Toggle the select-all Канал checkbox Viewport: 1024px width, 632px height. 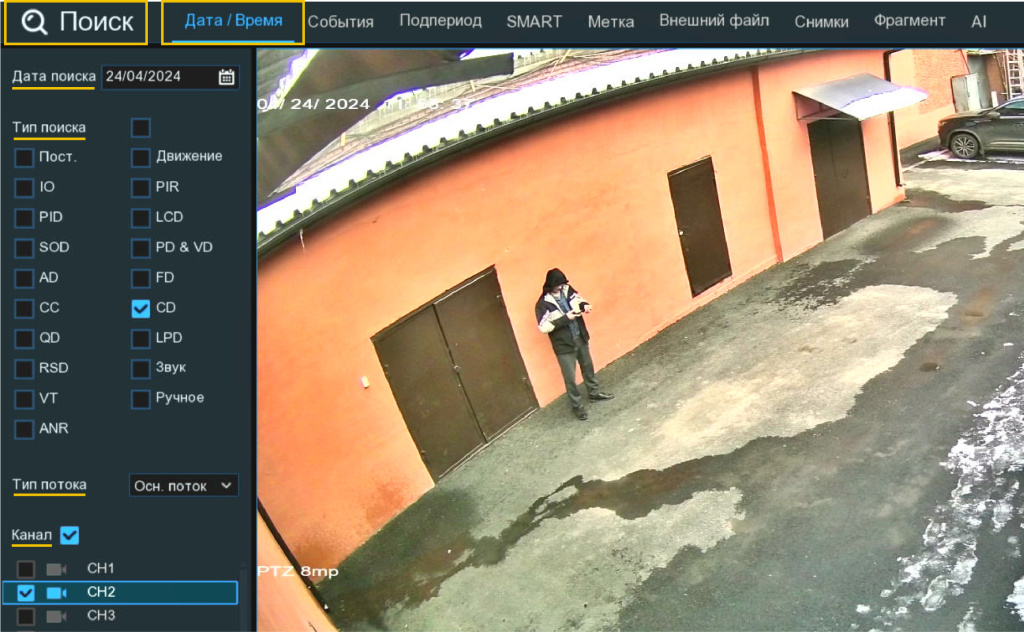(69, 536)
